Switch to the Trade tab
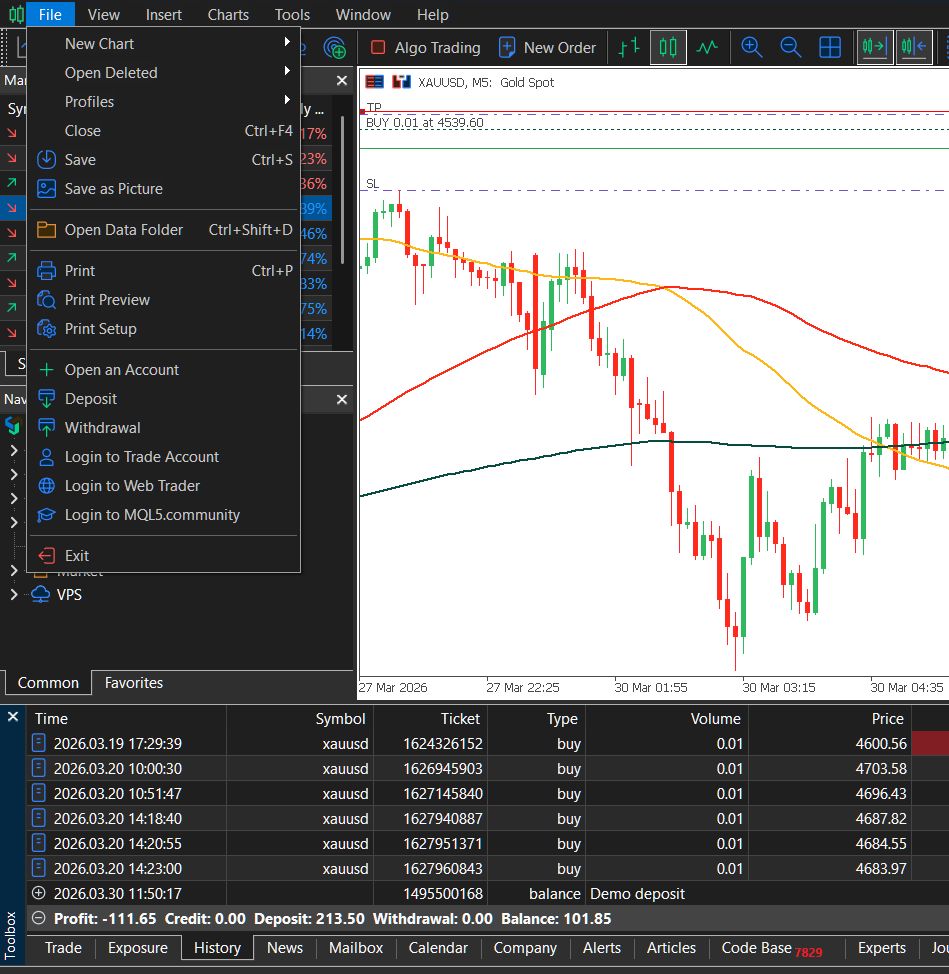The width and height of the screenshot is (949, 974). (x=61, y=948)
